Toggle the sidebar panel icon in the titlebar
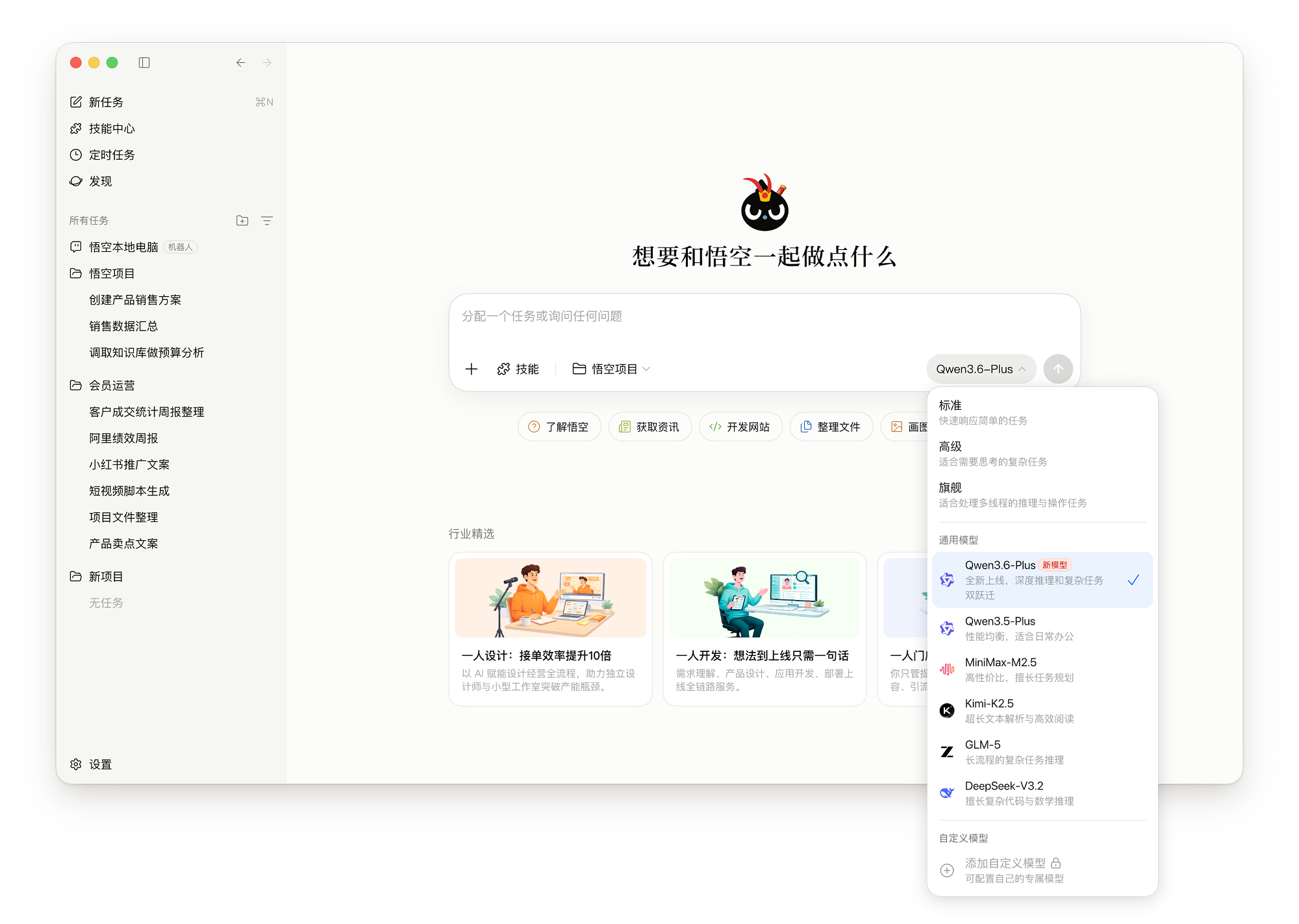Screen dimensions: 1299x924 click(x=144, y=62)
